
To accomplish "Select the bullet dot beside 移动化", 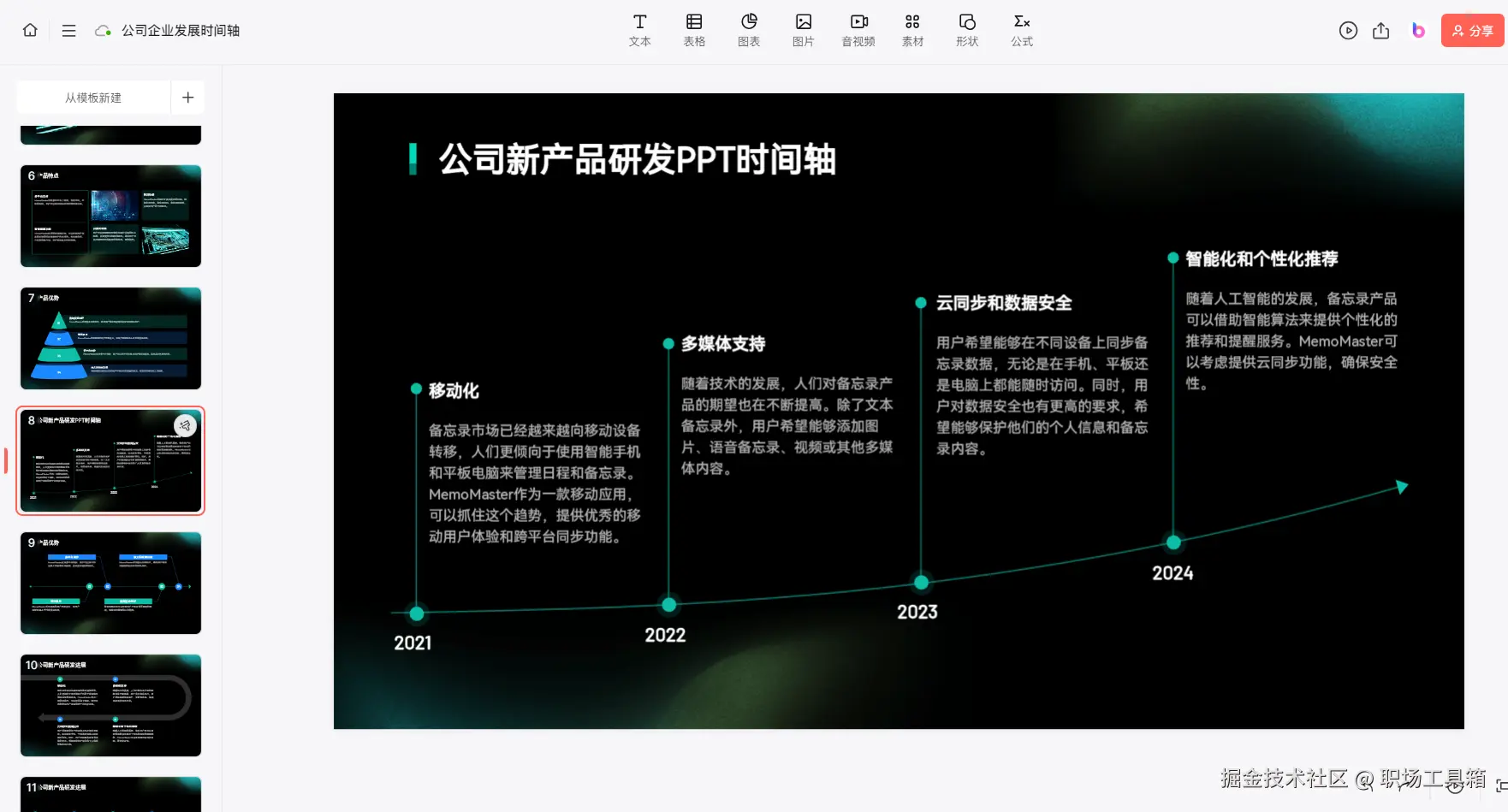I will [416, 389].
